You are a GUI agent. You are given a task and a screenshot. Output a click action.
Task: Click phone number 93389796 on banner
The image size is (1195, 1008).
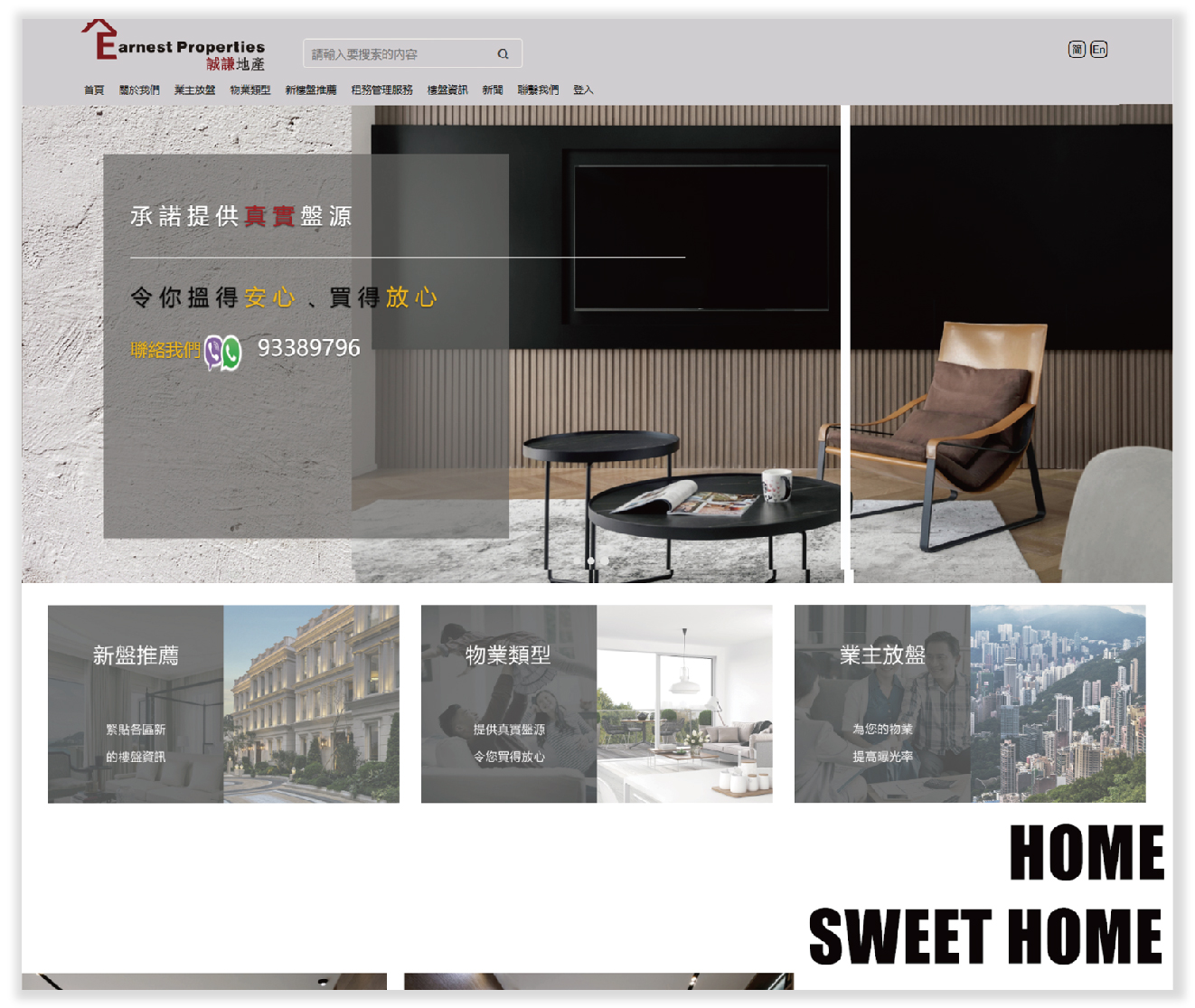point(308,348)
